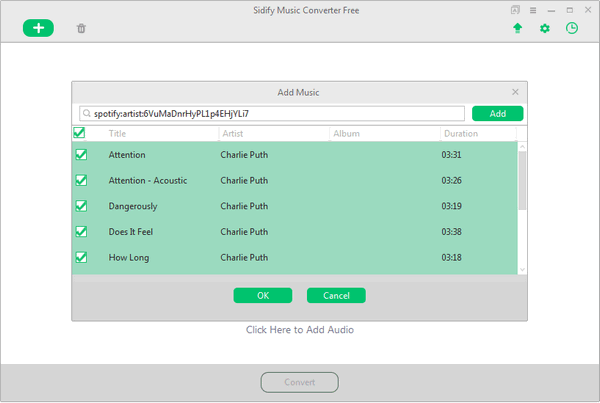Minimize the Sidify window
This screenshot has height=403, width=600.
pyautogui.click(x=551, y=10)
